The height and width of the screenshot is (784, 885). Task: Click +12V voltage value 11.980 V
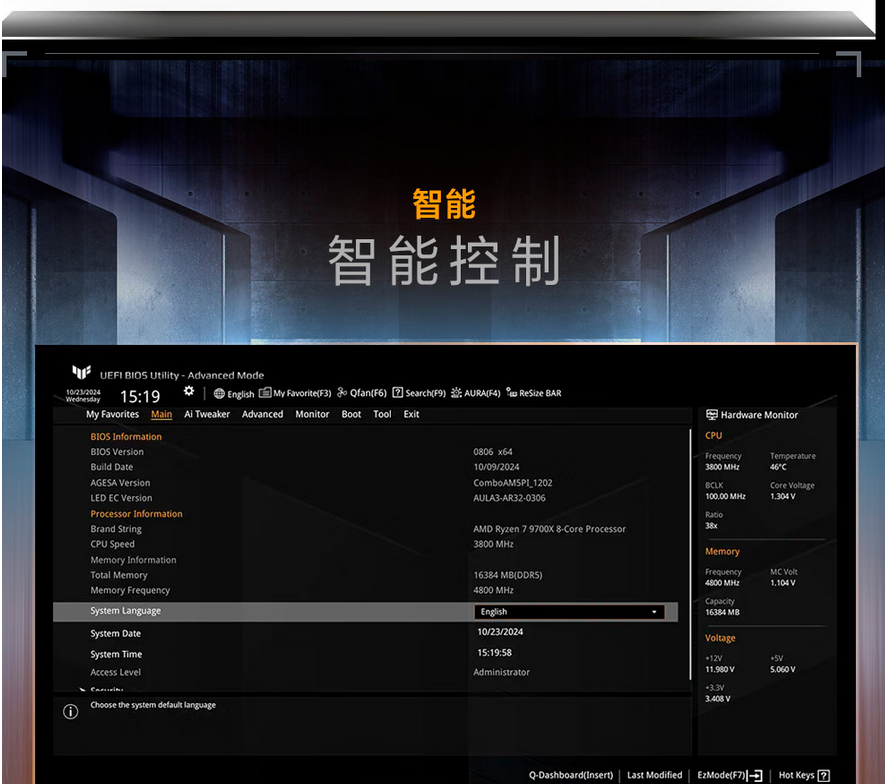pyautogui.click(x=720, y=669)
